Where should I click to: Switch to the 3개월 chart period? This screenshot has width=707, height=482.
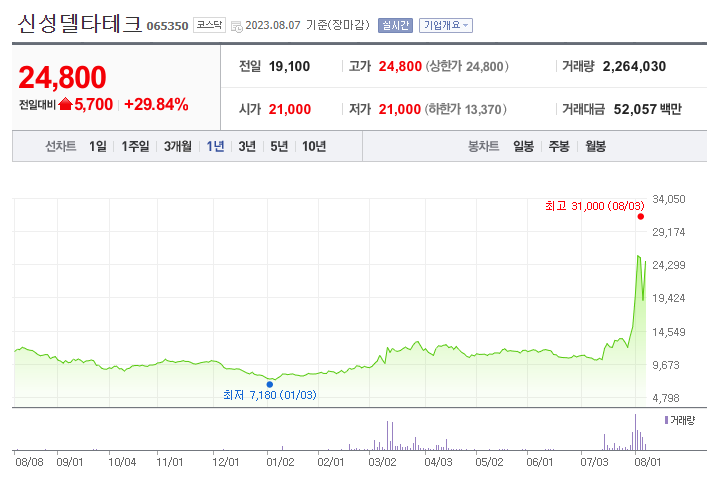click(x=178, y=146)
